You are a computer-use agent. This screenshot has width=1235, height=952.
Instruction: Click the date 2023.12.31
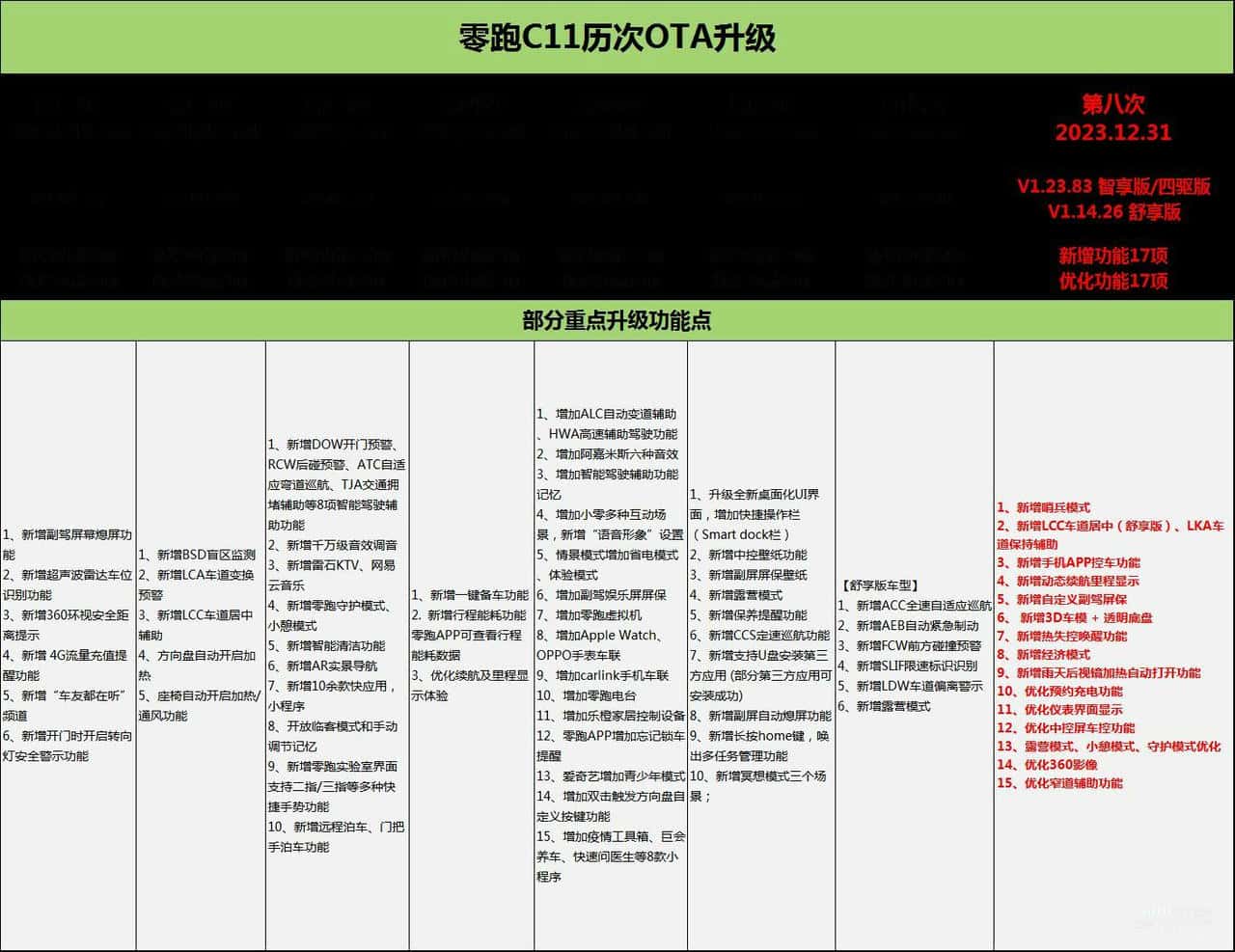[x=1112, y=132]
